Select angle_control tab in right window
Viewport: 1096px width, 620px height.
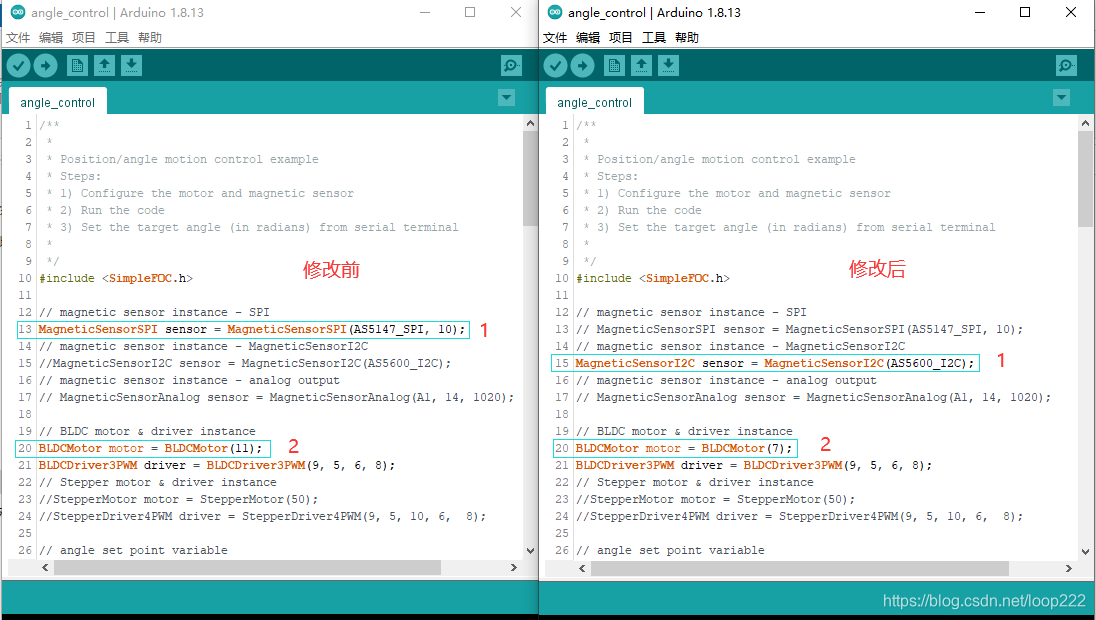[x=594, y=102]
